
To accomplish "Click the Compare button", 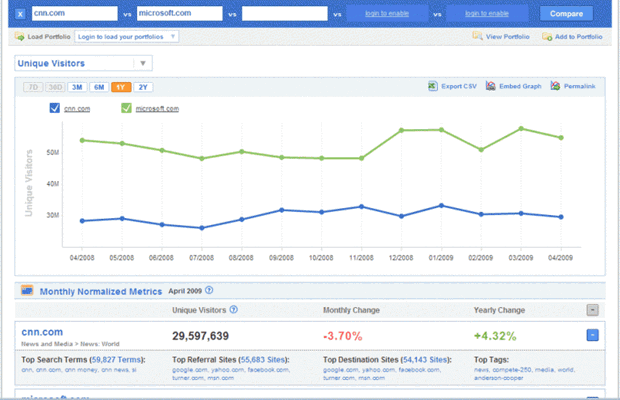I will click(x=566, y=13).
